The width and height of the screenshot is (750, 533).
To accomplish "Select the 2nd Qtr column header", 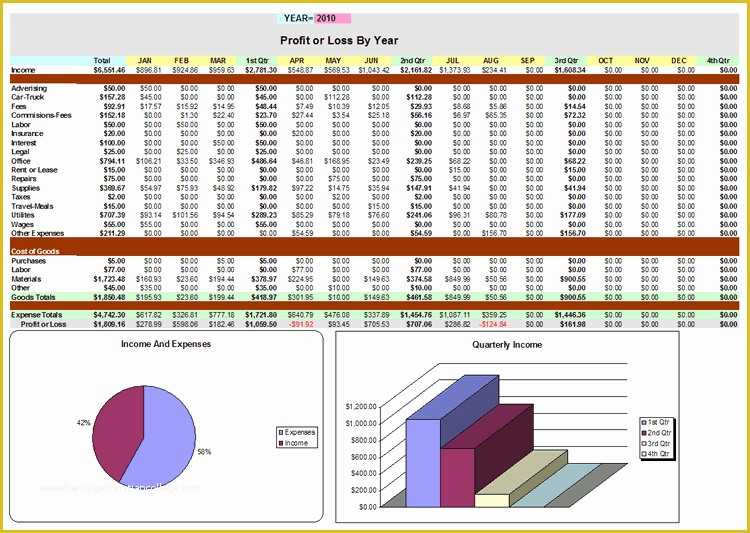I will (x=412, y=61).
